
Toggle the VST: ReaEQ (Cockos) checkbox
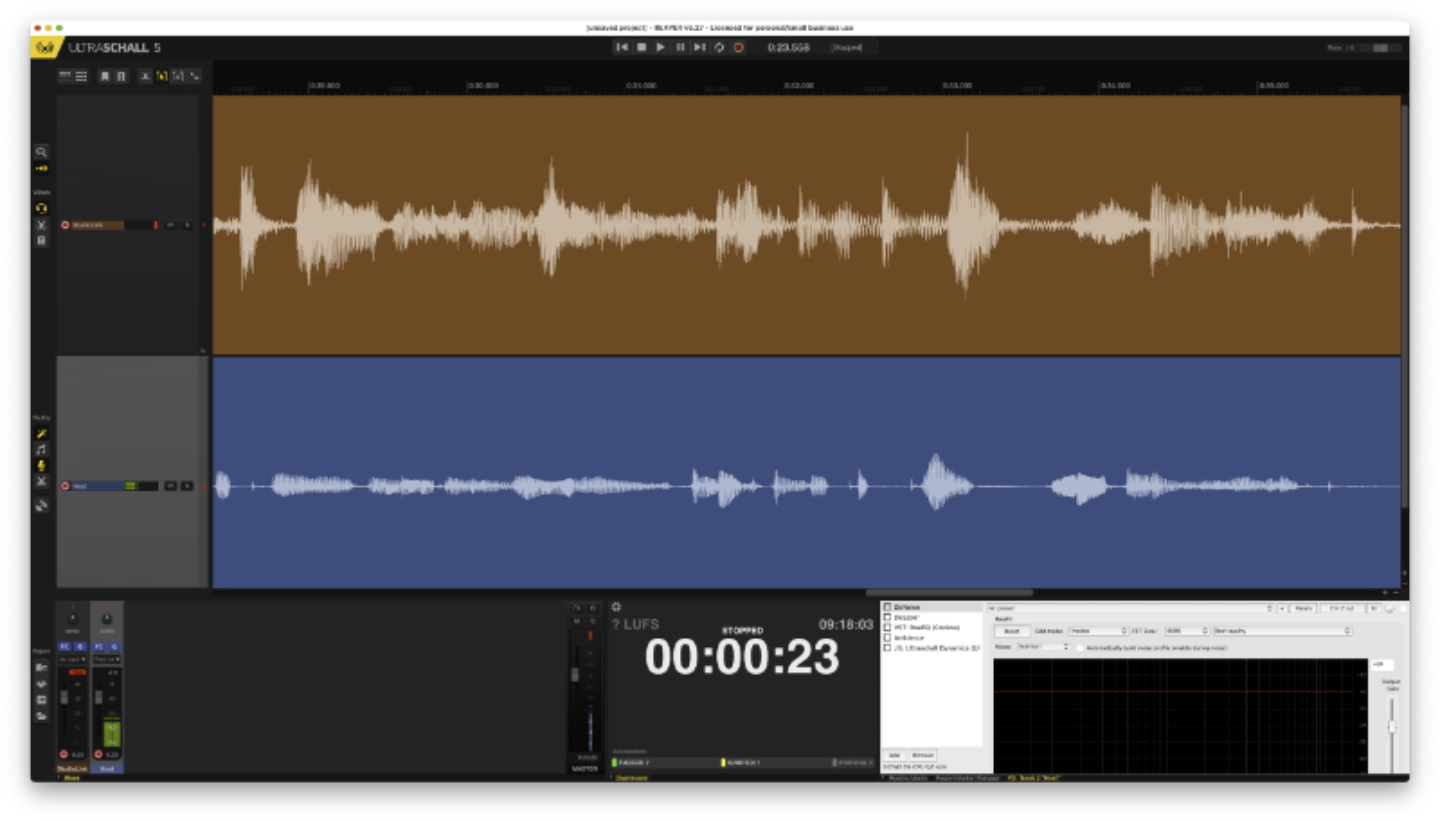click(887, 628)
